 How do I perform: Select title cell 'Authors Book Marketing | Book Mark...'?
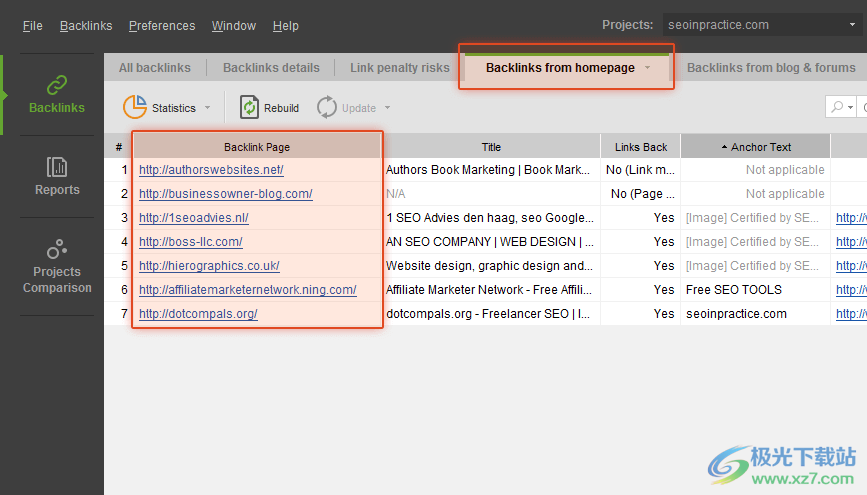coord(491,170)
